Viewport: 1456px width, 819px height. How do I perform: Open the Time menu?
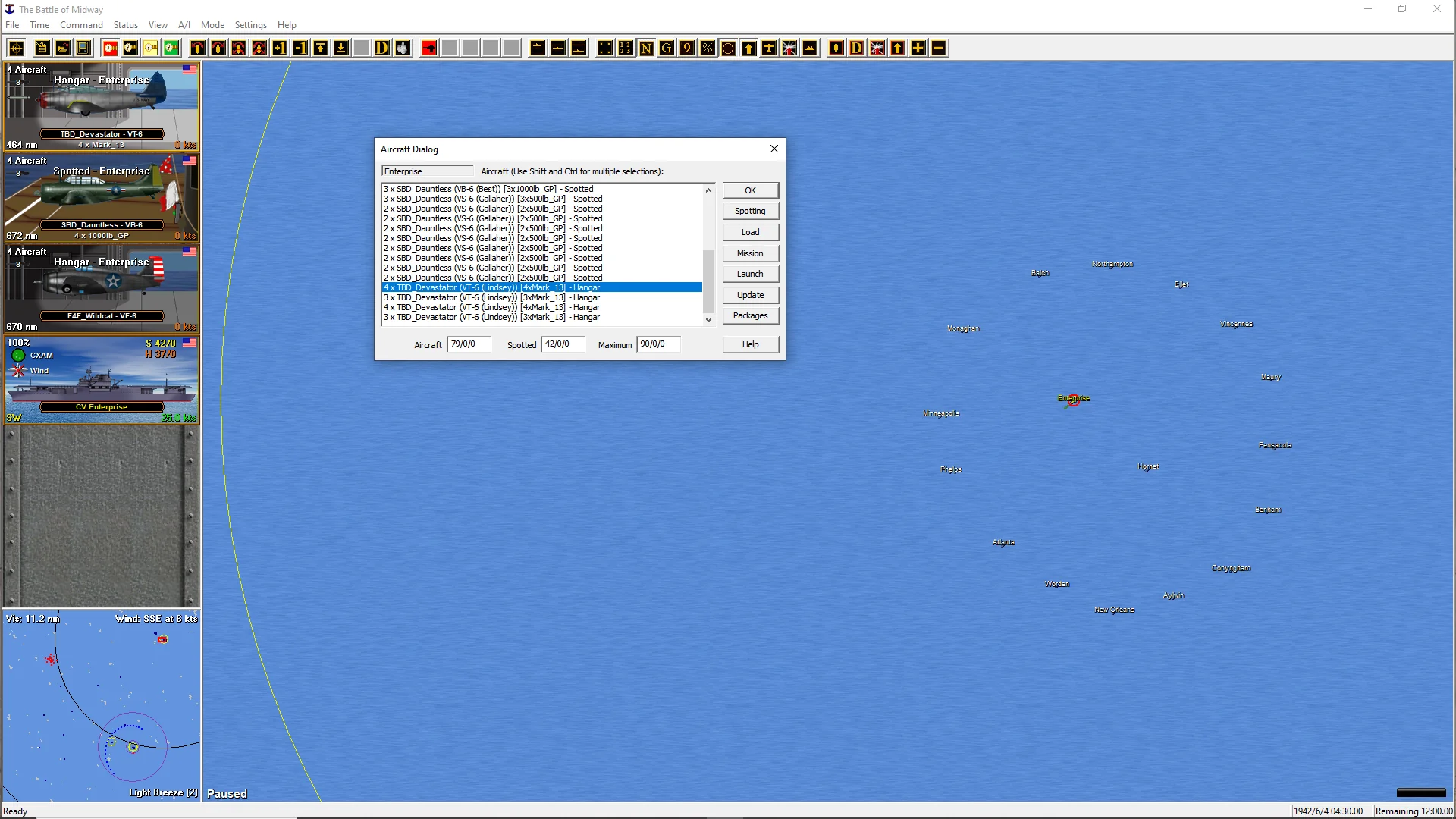(x=39, y=25)
